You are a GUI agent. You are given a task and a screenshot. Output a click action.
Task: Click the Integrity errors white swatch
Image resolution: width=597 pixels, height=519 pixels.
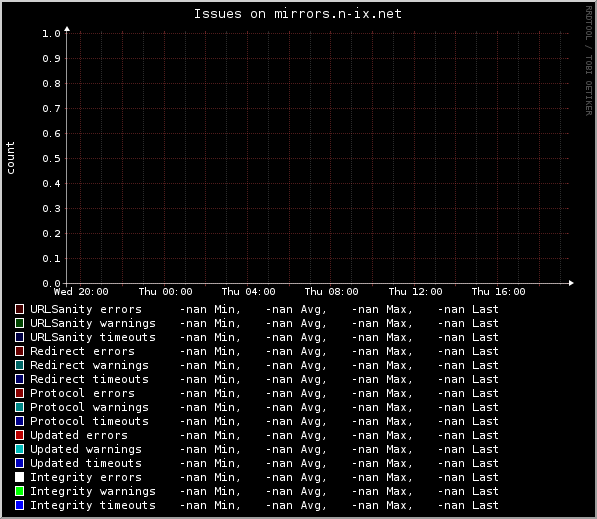(19, 477)
